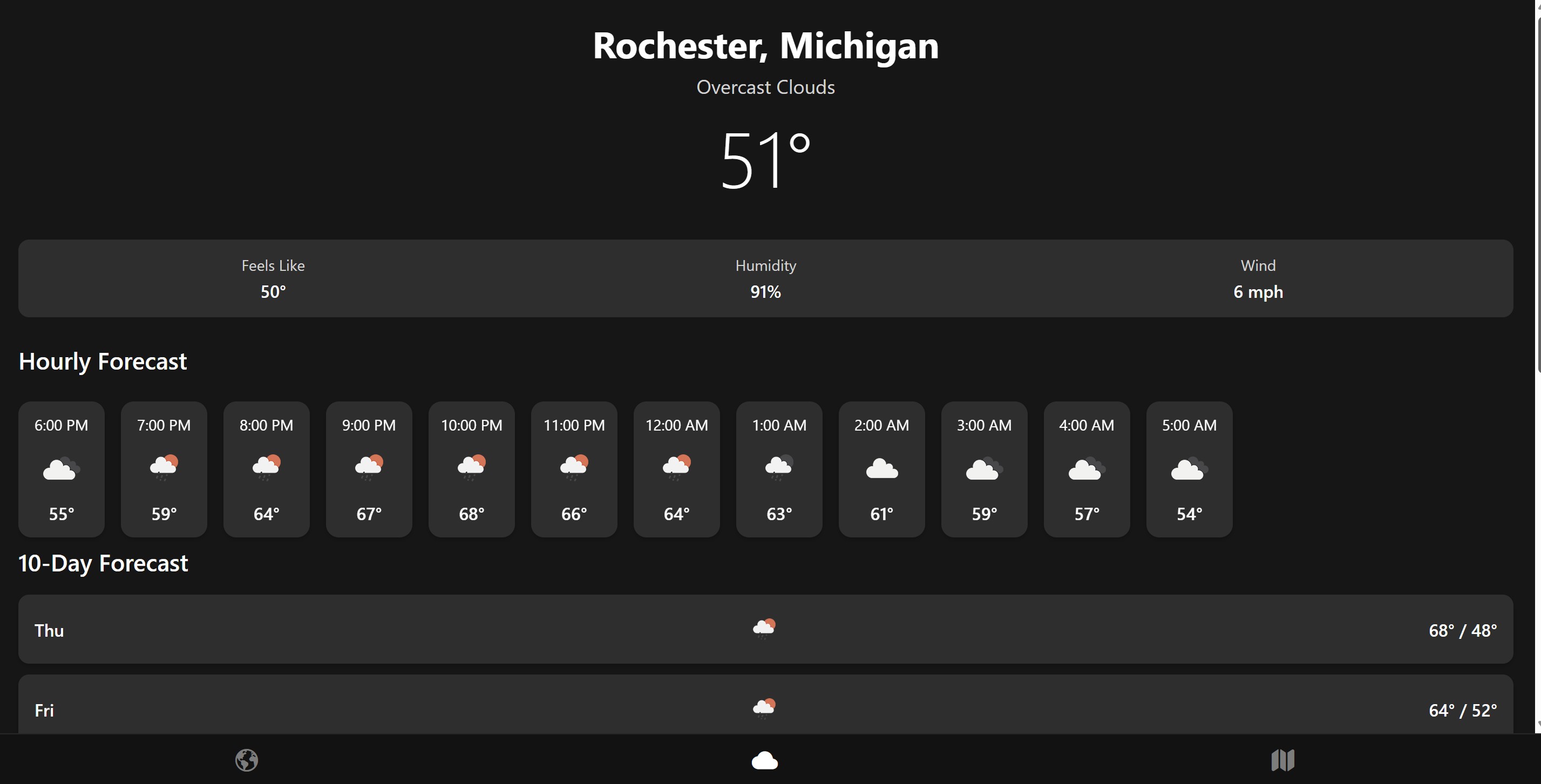Click Thursday's 68° / 48° high-low
This screenshot has width=1541, height=784.
tap(1463, 630)
